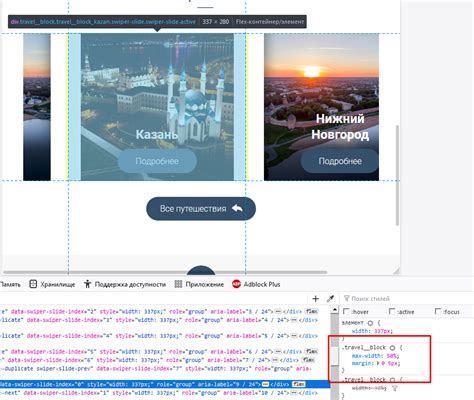
Task: Click the filter funnel icon beside overridden width
Action: 395,388
